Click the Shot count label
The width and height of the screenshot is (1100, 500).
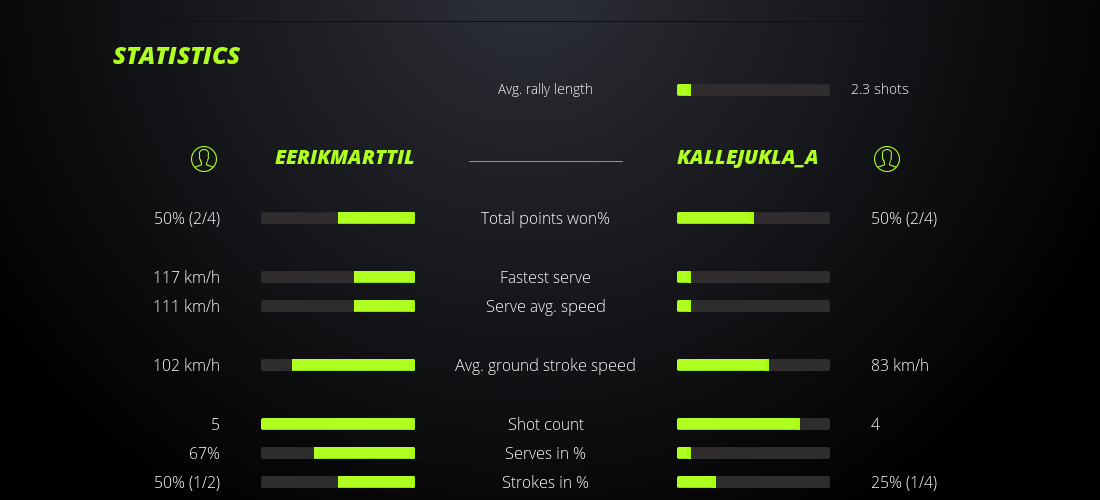point(545,424)
